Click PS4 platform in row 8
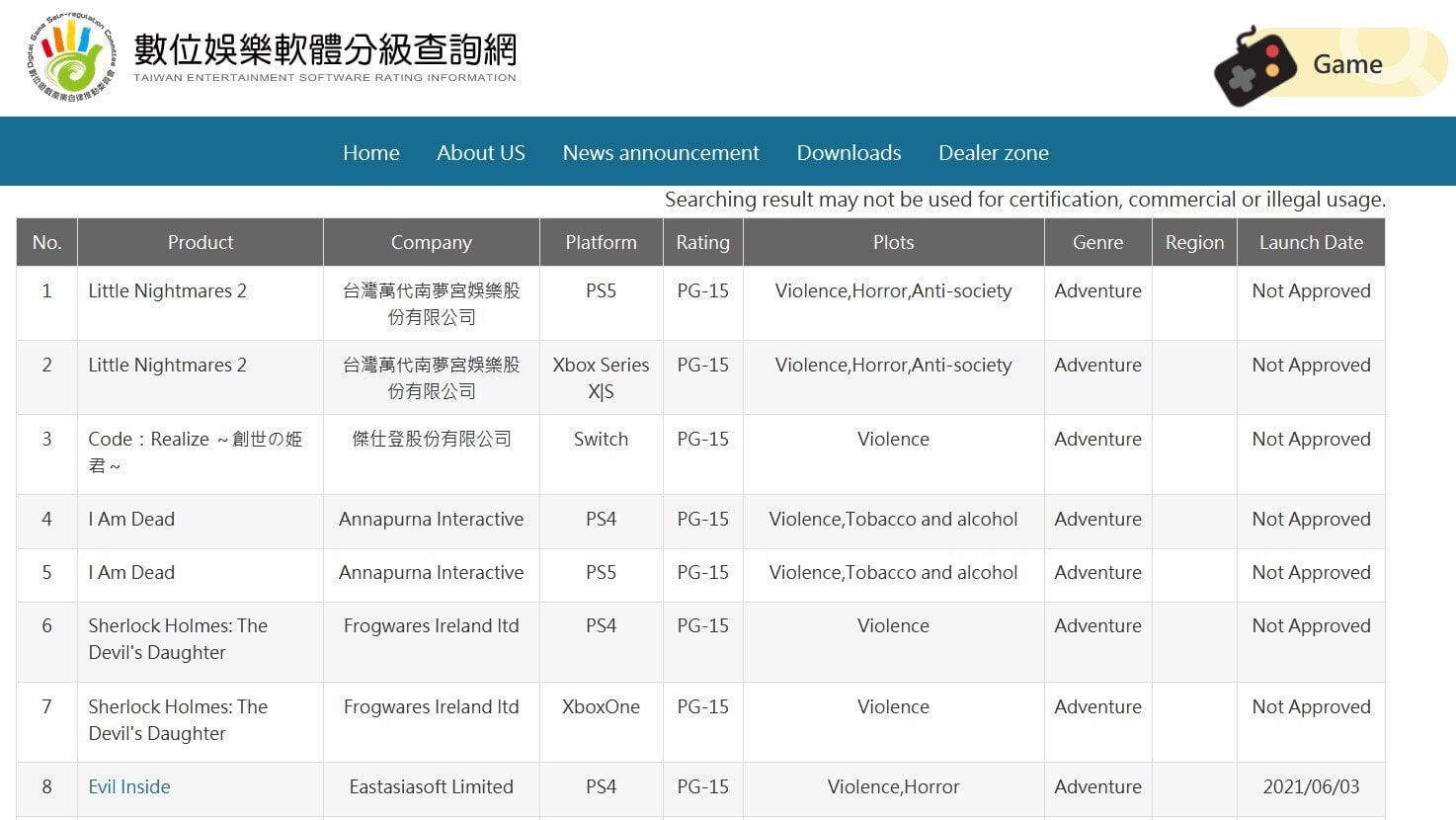This screenshot has width=1456, height=820. tap(602, 786)
